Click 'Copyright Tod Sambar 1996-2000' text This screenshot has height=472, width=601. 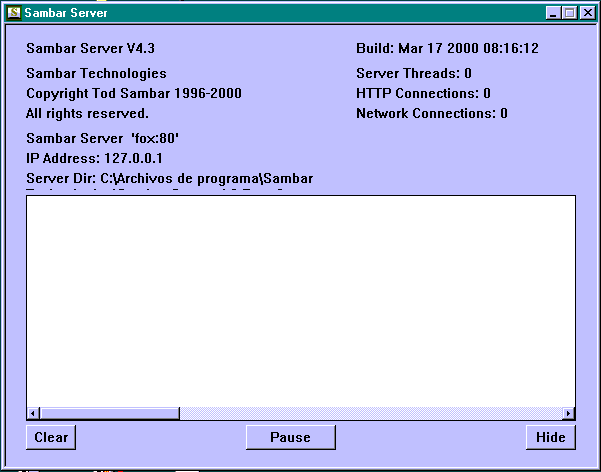(134, 93)
